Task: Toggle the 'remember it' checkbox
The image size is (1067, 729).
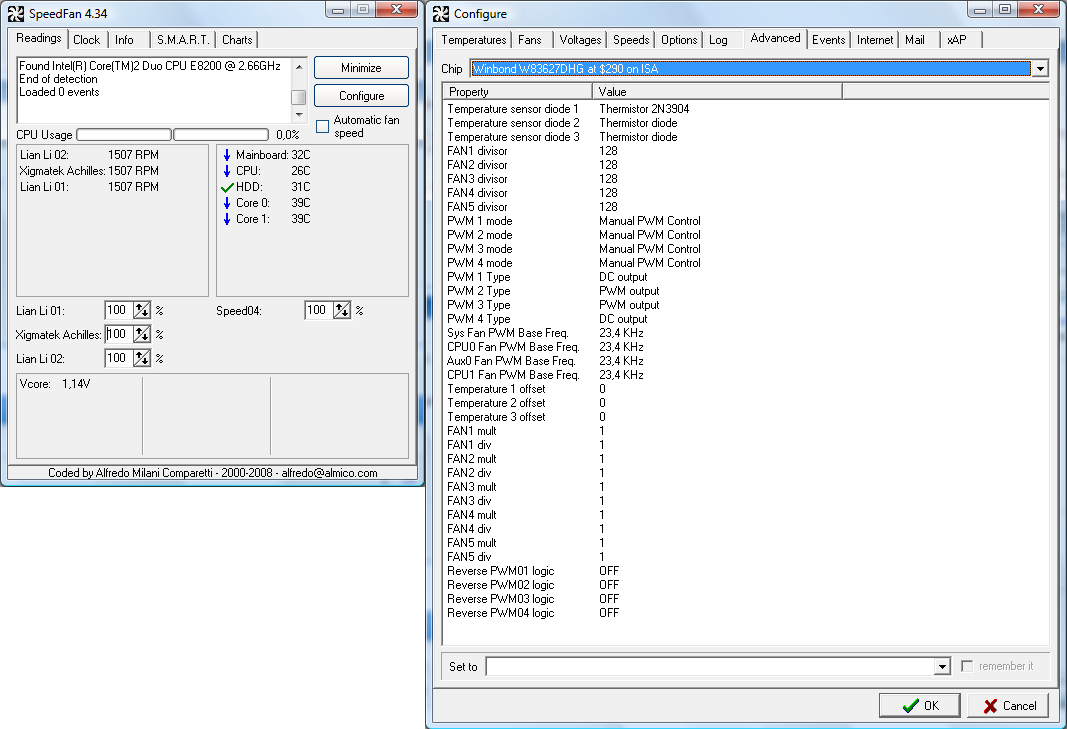Action: 967,666
